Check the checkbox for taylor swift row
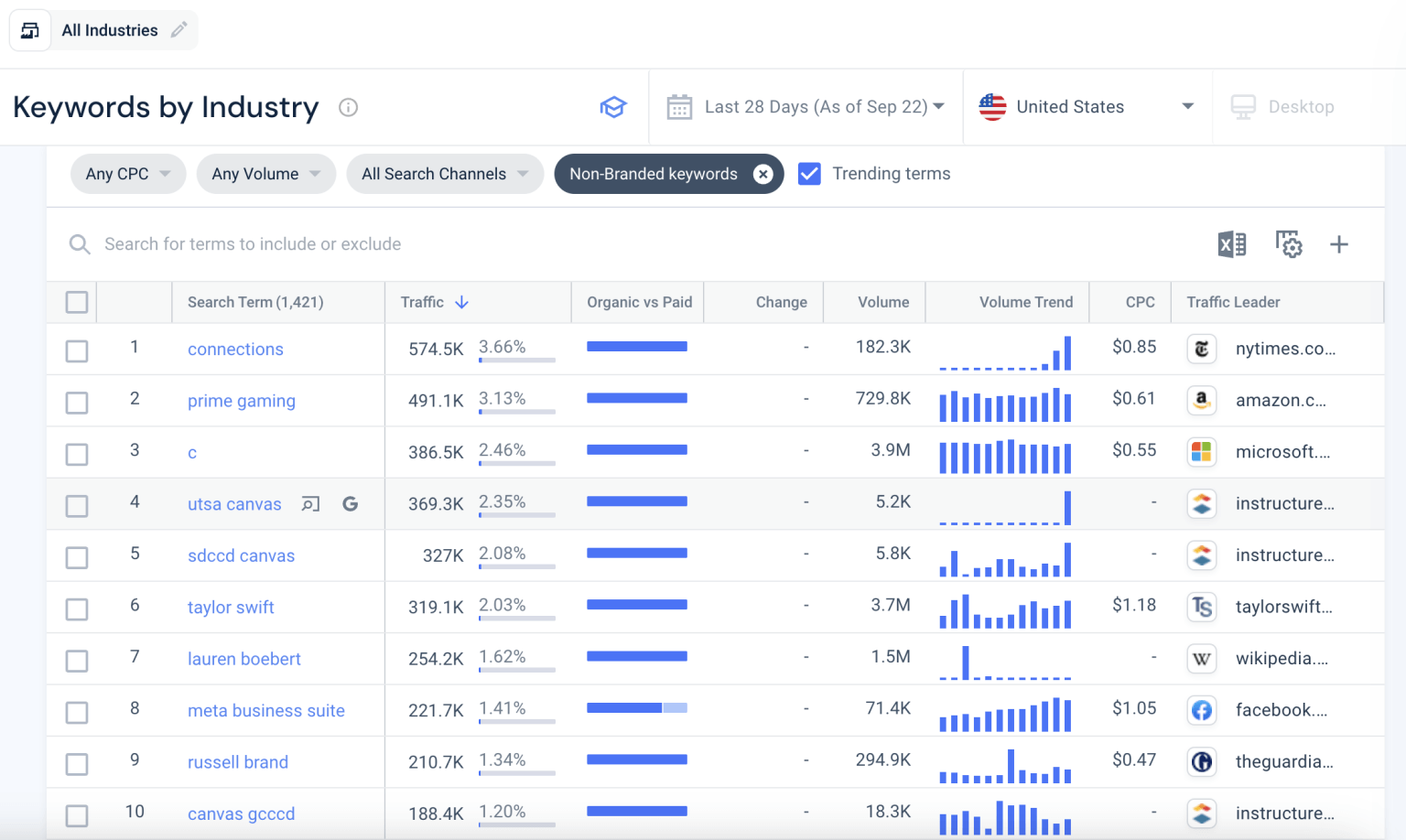Screen dimensions: 1406x840 [76, 608]
